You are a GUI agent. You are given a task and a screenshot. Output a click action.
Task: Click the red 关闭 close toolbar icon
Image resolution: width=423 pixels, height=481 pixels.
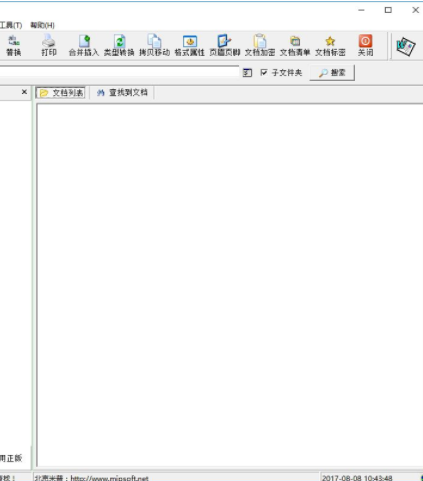(365, 45)
